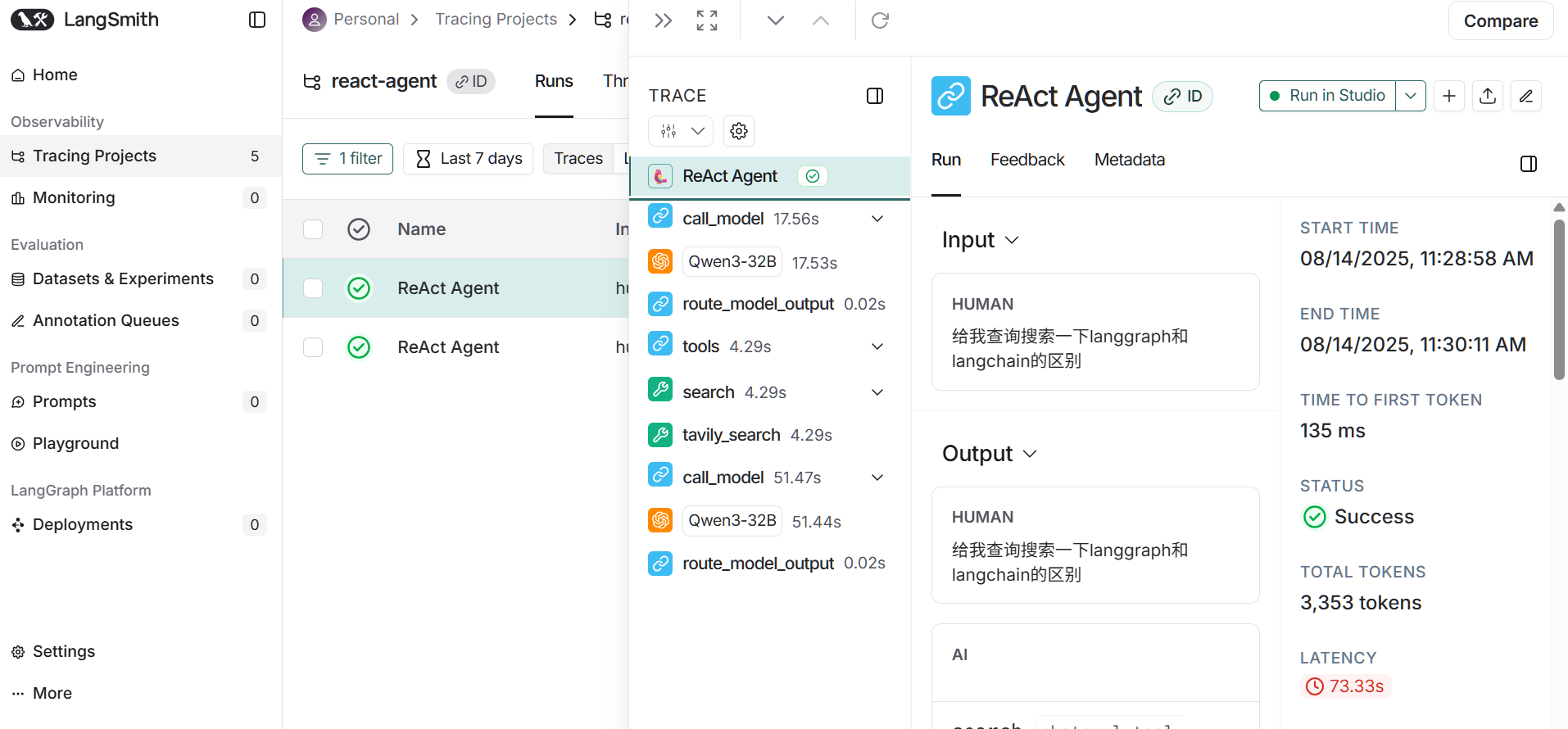The height and width of the screenshot is (729, 1568).
Task: Open Playground in sidebar
Action: tap(141, 443)
